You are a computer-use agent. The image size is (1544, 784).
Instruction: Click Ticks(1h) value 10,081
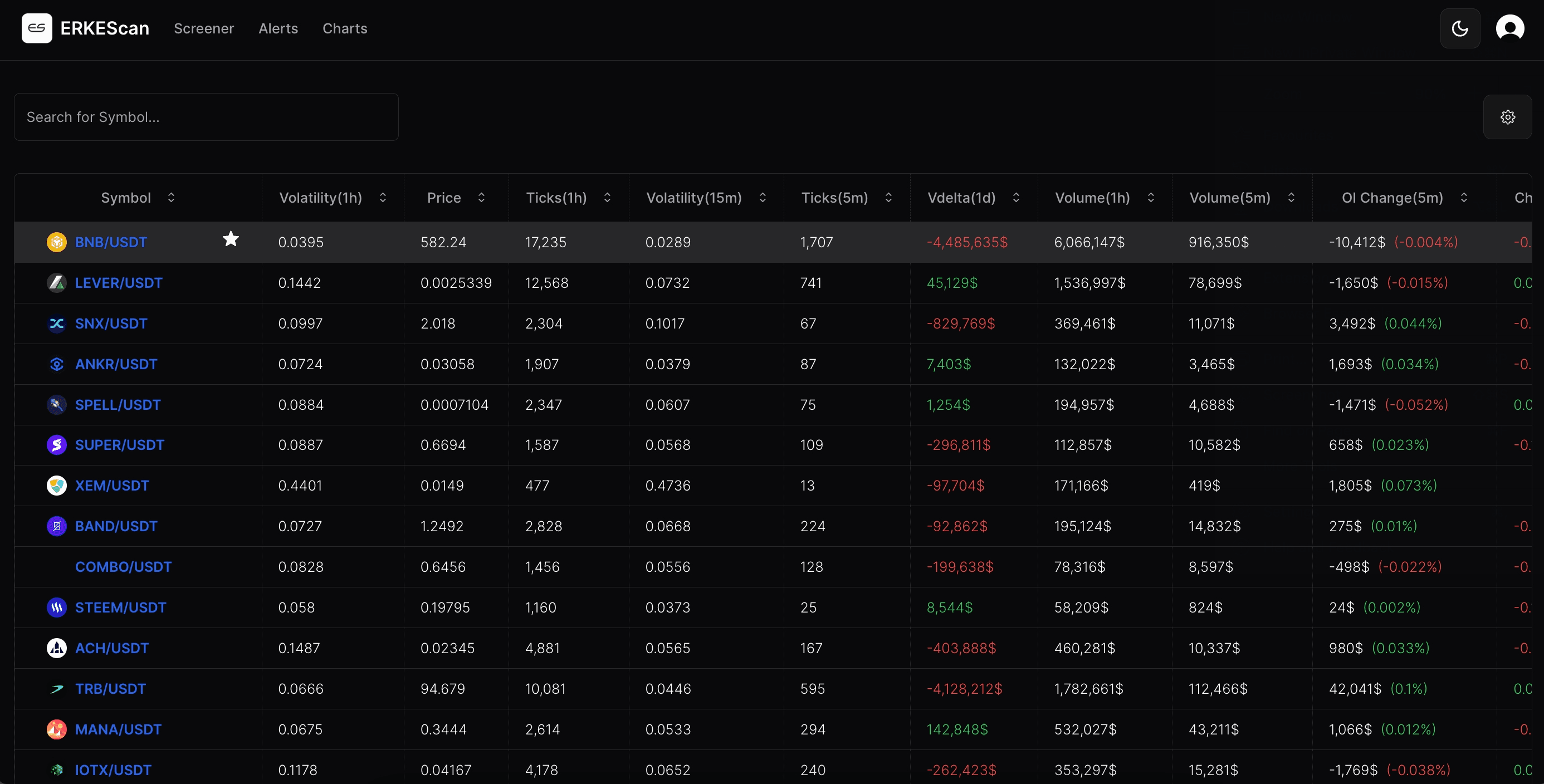(545, 689)
